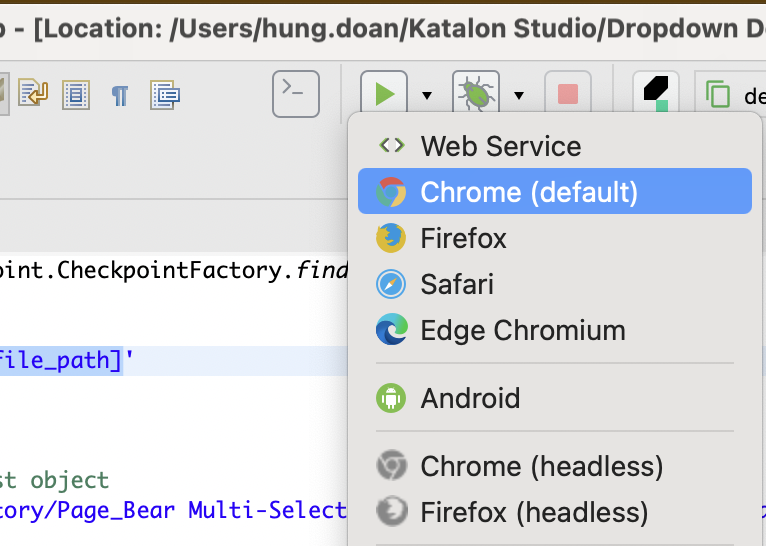The image size is (766, 546).
Task: Click the highlighted file_path] text in editor
Action: pos(60,360)
